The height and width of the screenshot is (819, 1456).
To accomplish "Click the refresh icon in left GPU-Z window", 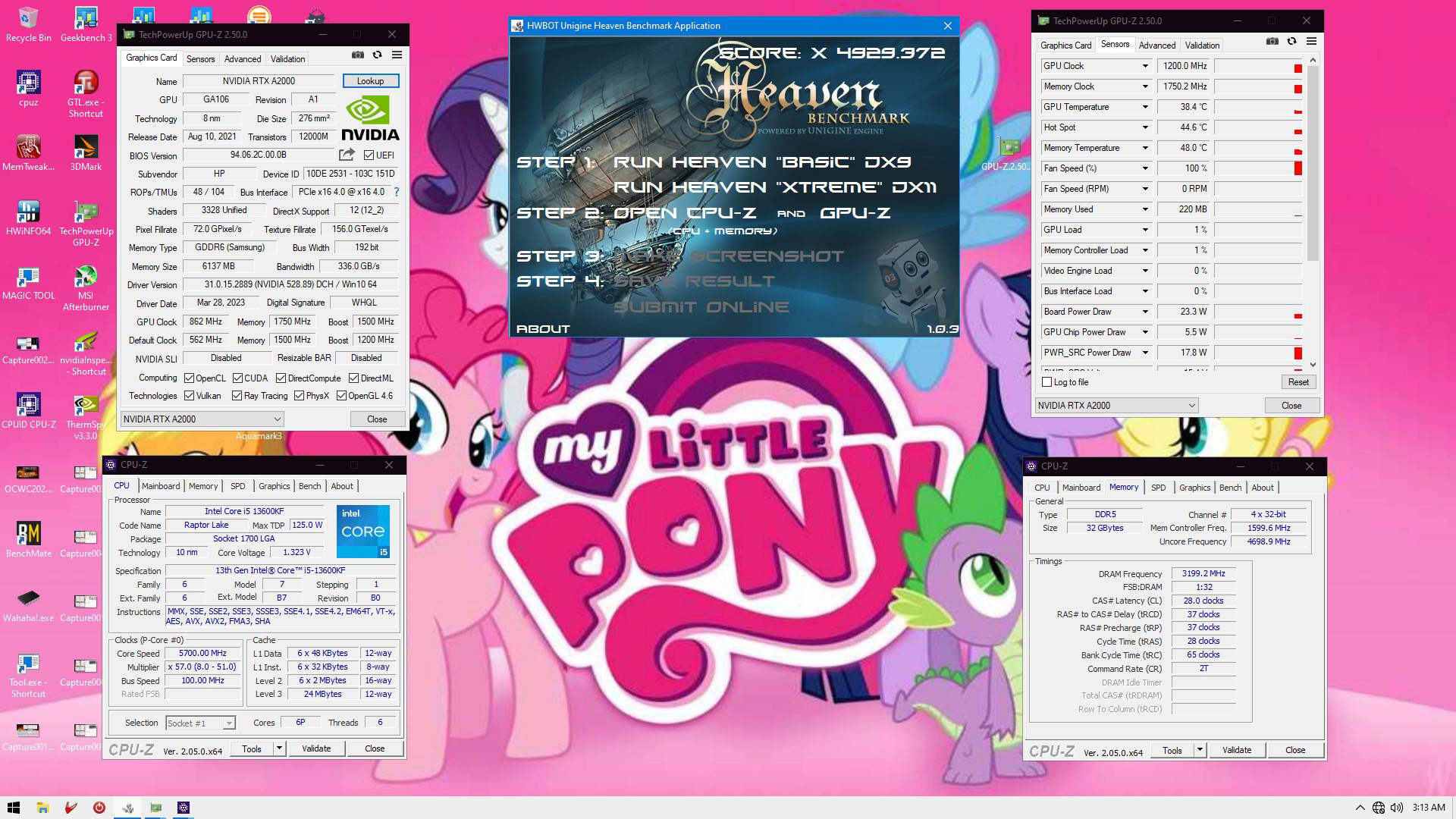I will click(377, 55).
